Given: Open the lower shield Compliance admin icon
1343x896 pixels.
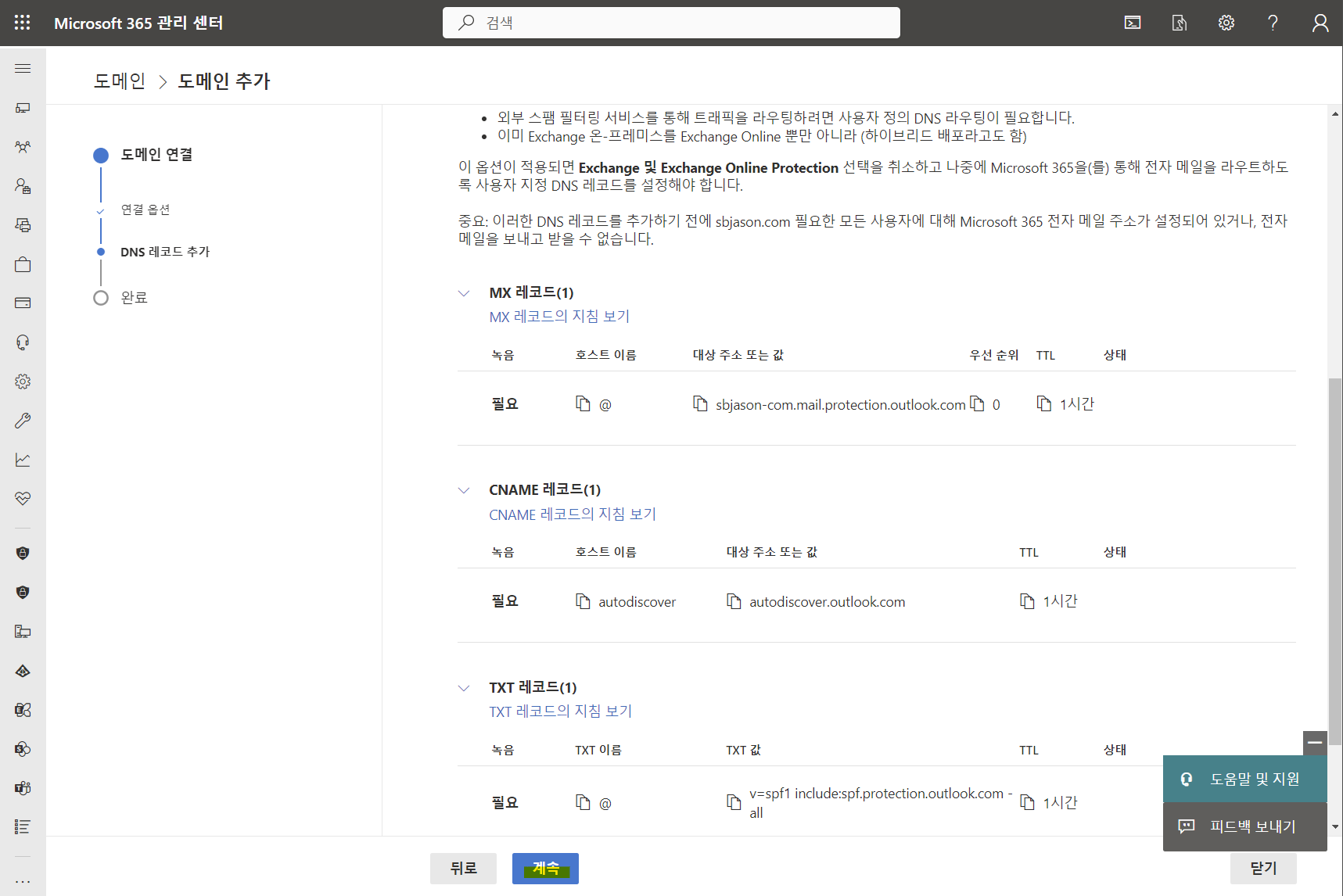Looking at the screenshot, I should tap(23, 593).
